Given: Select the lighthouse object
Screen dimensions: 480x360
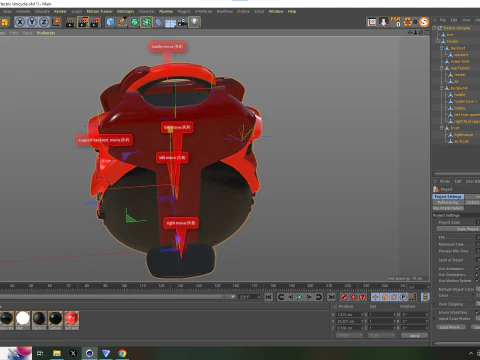Looking at the screenshot, I should coord(463,135).
